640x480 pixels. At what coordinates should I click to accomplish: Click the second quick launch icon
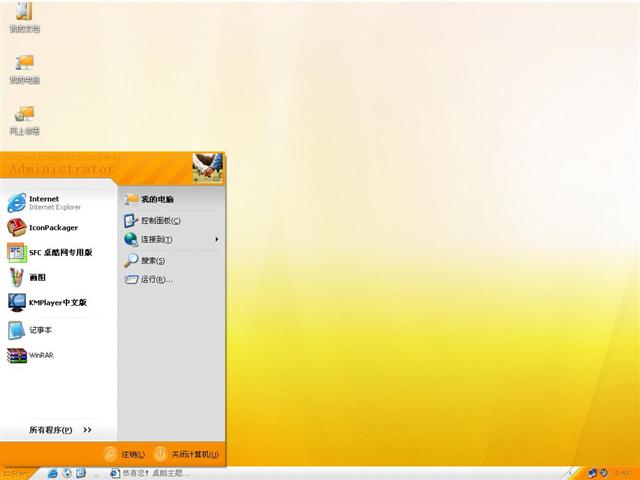tap(67, 473)
